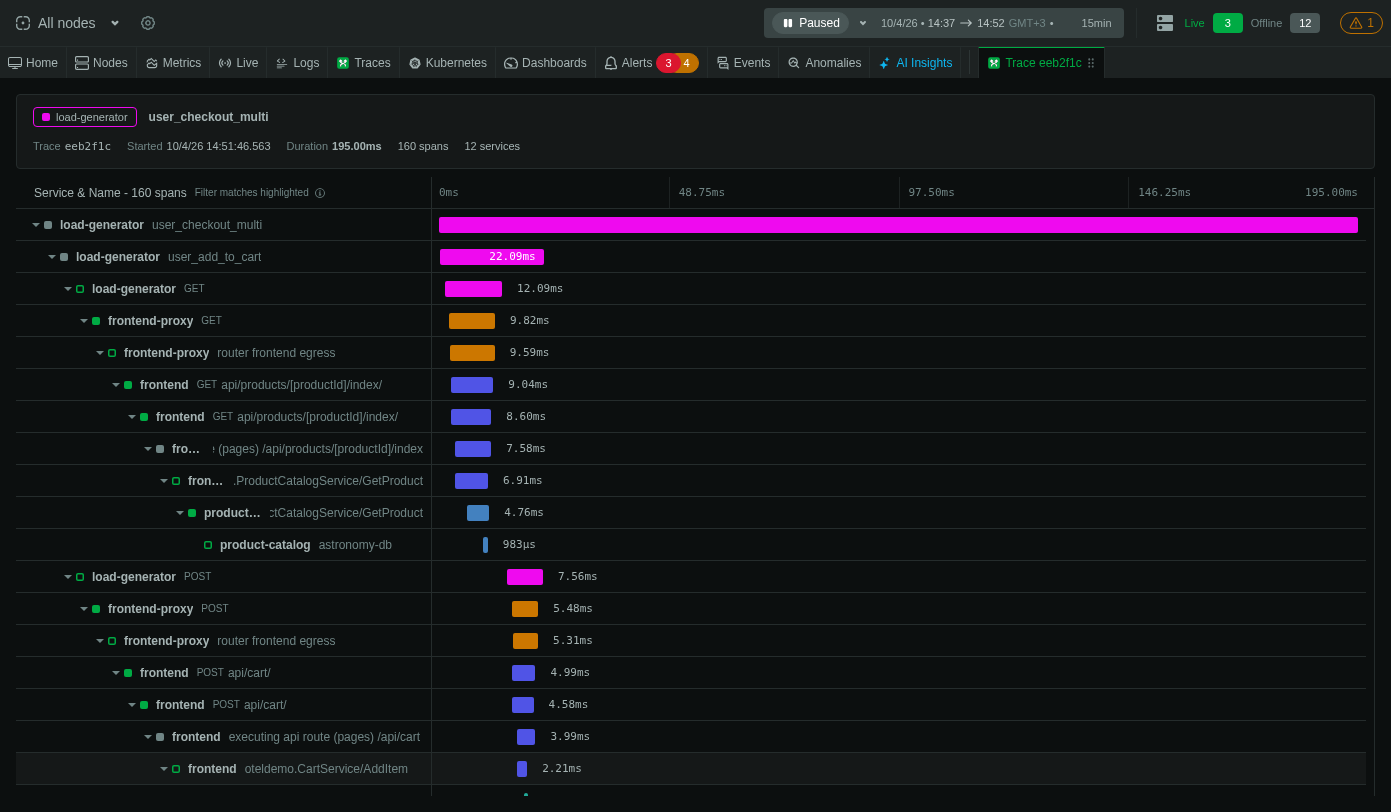The height and width of the screenshot is (812, 1391).
Task: Click the Offline nodes count badge 12
Action: 1305,23
